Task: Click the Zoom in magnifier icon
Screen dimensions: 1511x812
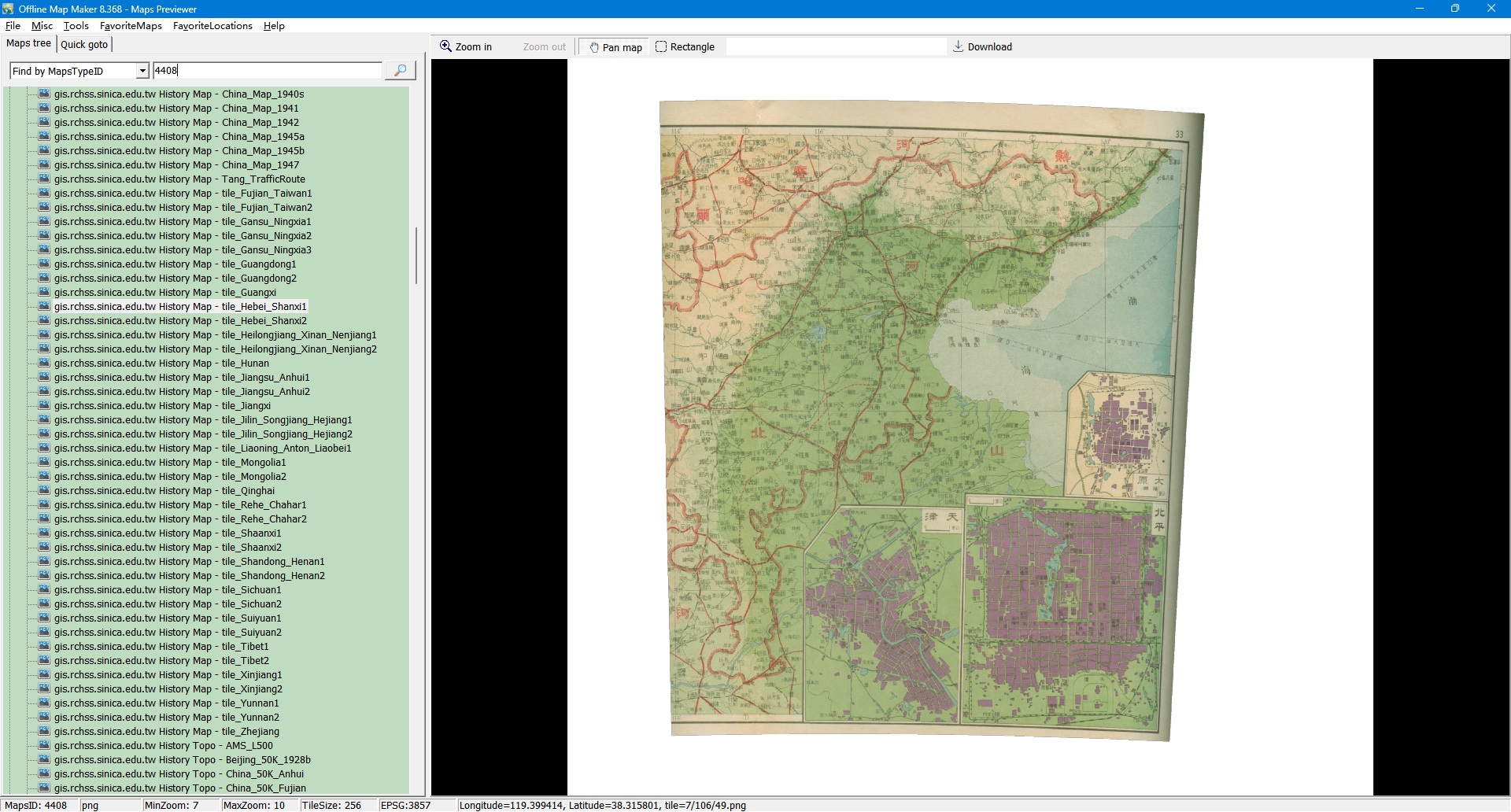Action: click(x=445, y=46)
